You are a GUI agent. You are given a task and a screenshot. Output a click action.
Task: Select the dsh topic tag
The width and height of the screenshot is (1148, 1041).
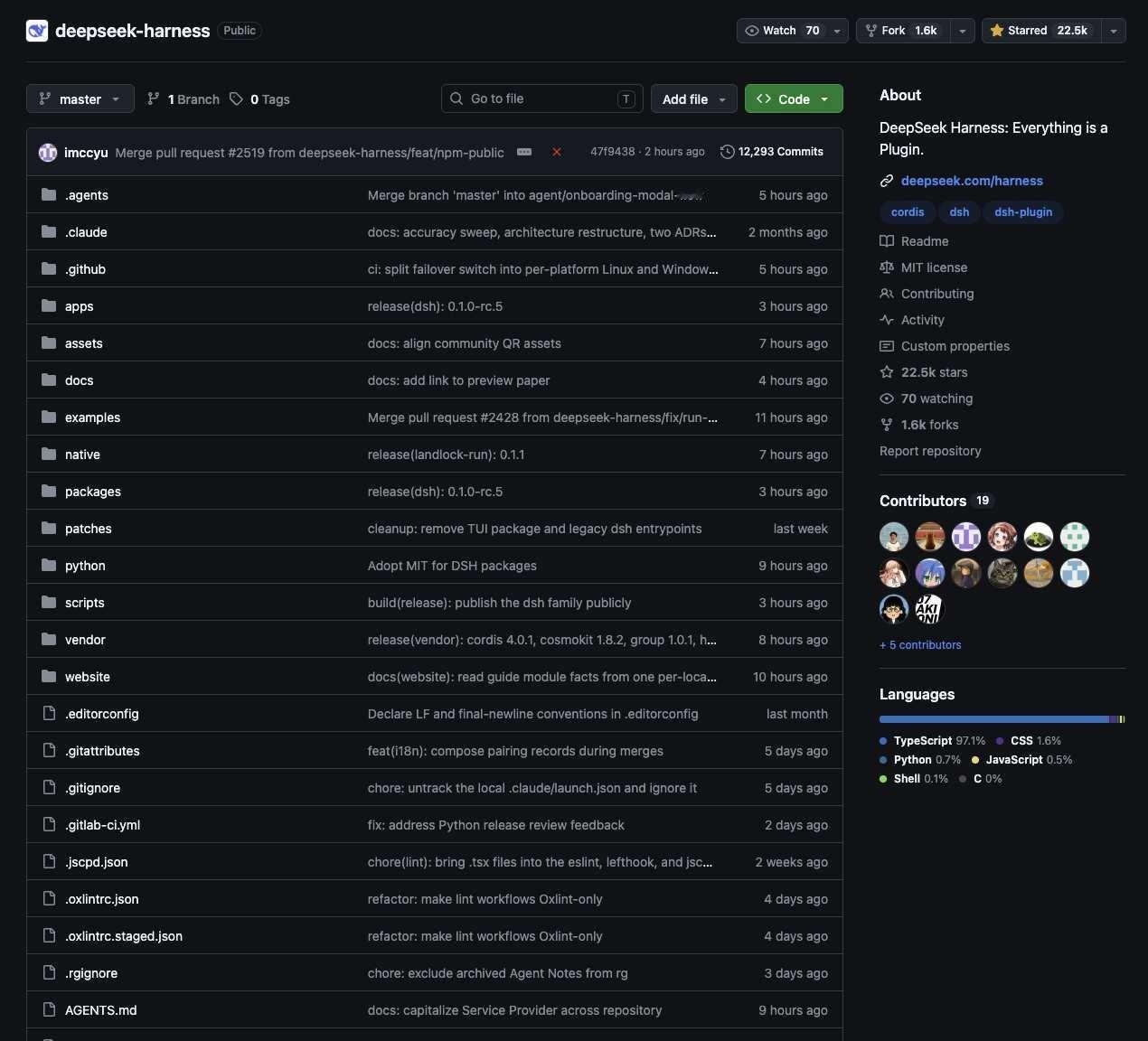click(x=959, y=212)
